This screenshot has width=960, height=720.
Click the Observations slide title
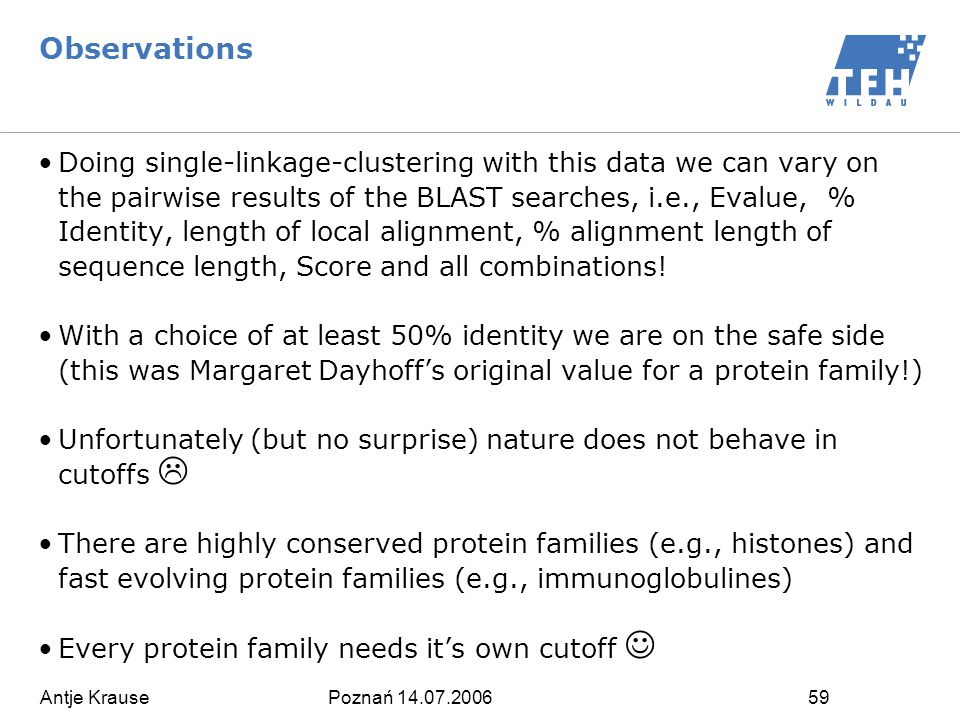(x=146, y=48)
